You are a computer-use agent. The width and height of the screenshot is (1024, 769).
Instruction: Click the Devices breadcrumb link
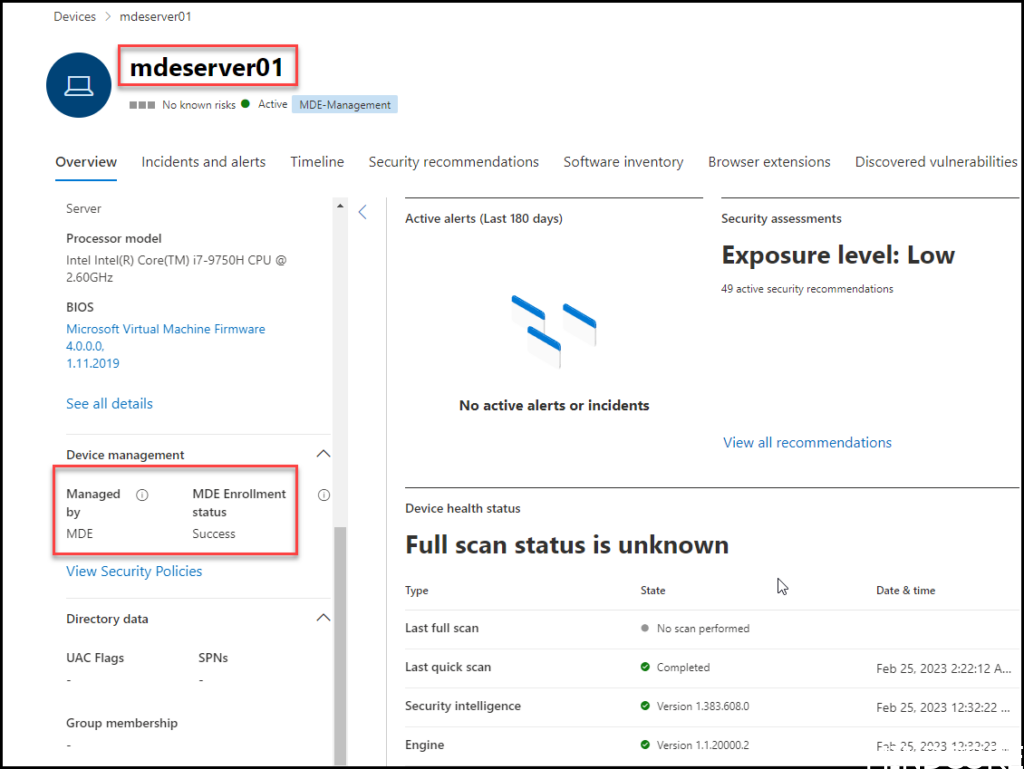coord(74,16)
